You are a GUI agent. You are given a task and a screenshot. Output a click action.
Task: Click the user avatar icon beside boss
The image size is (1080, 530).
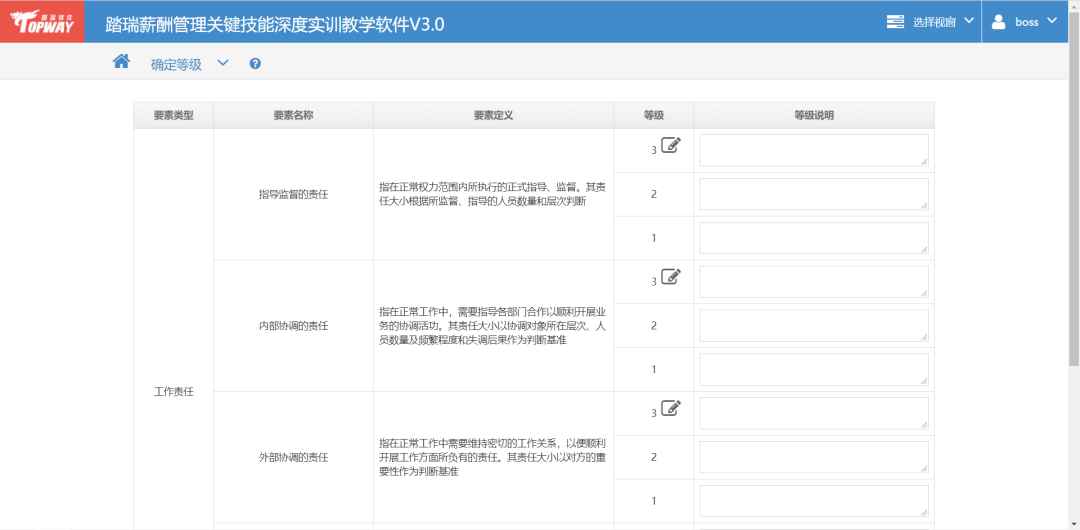point(999,21)
